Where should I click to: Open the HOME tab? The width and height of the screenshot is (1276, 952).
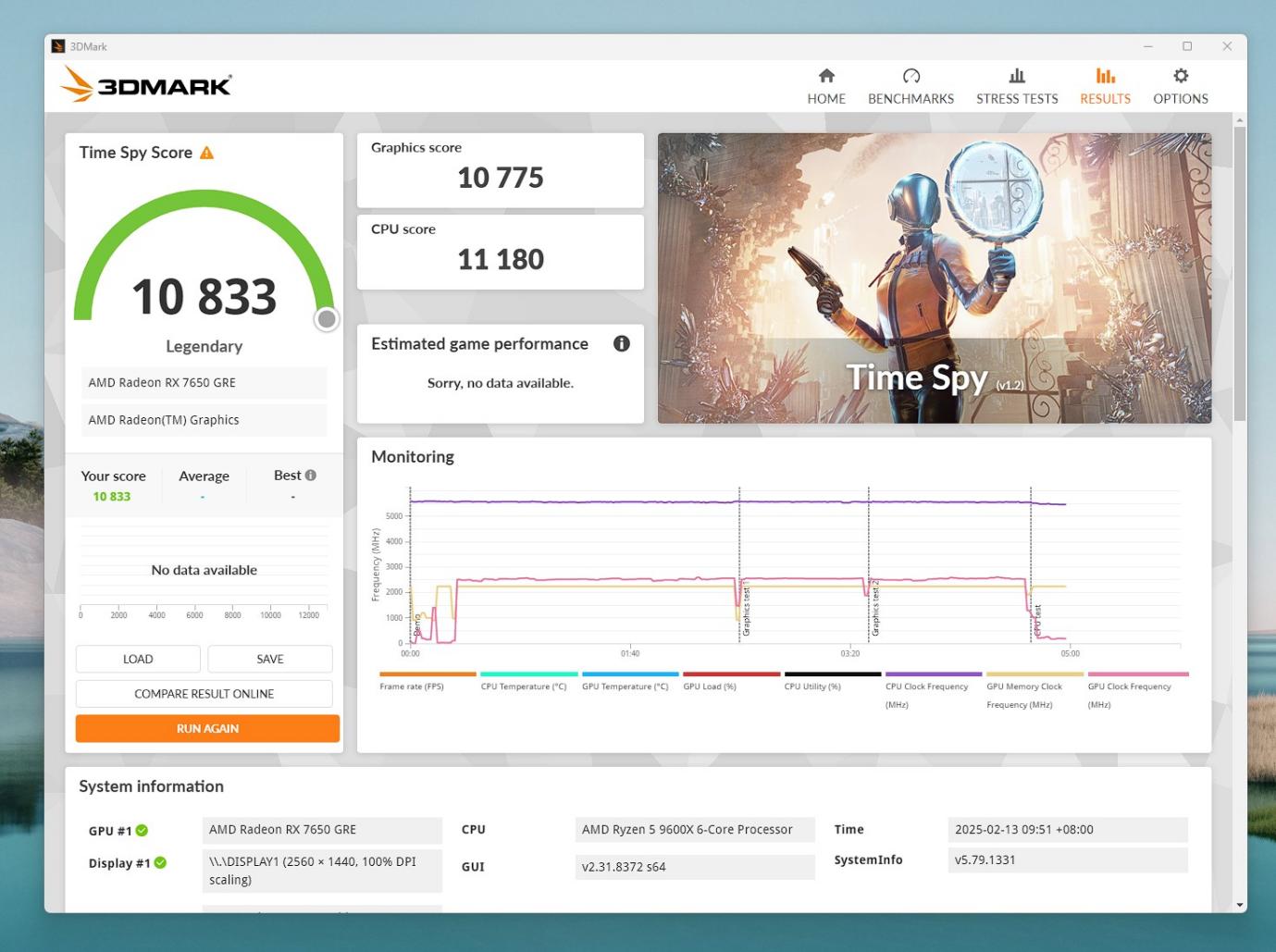(x=825, y=86)
